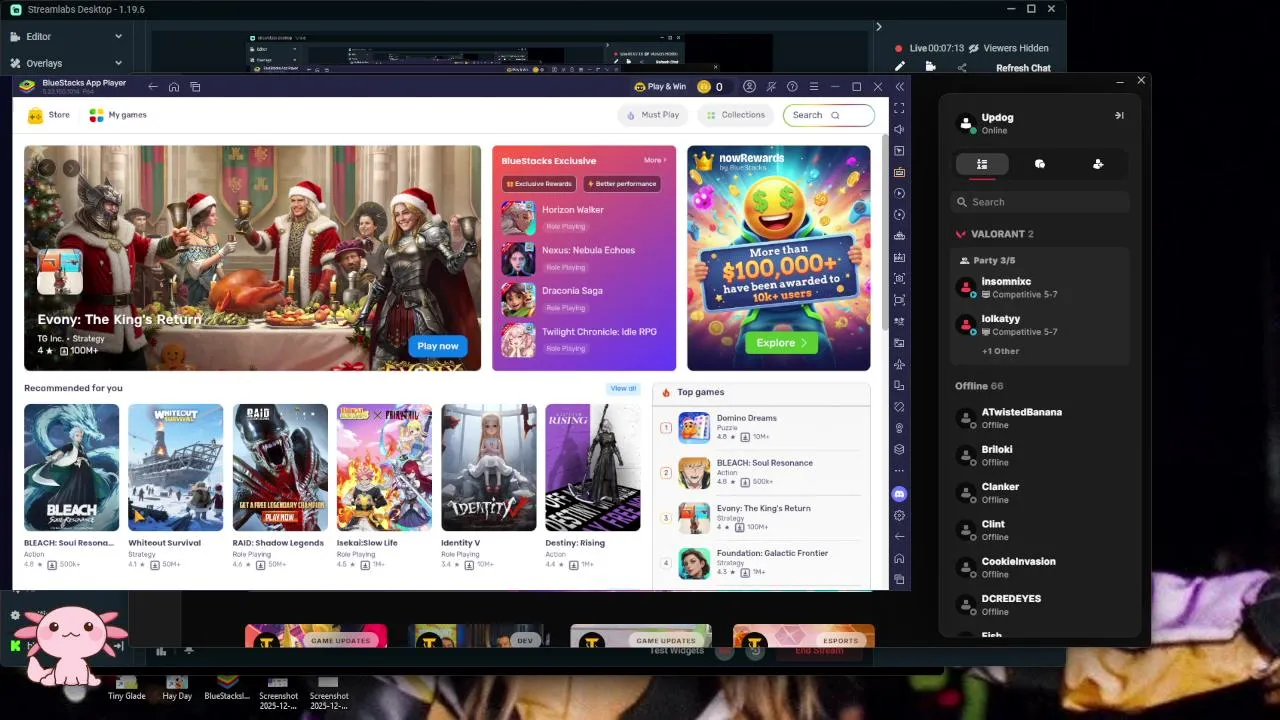1280x720 pixels.
Task: Go to previous banner slide arrow
Action: click(46, 168)
